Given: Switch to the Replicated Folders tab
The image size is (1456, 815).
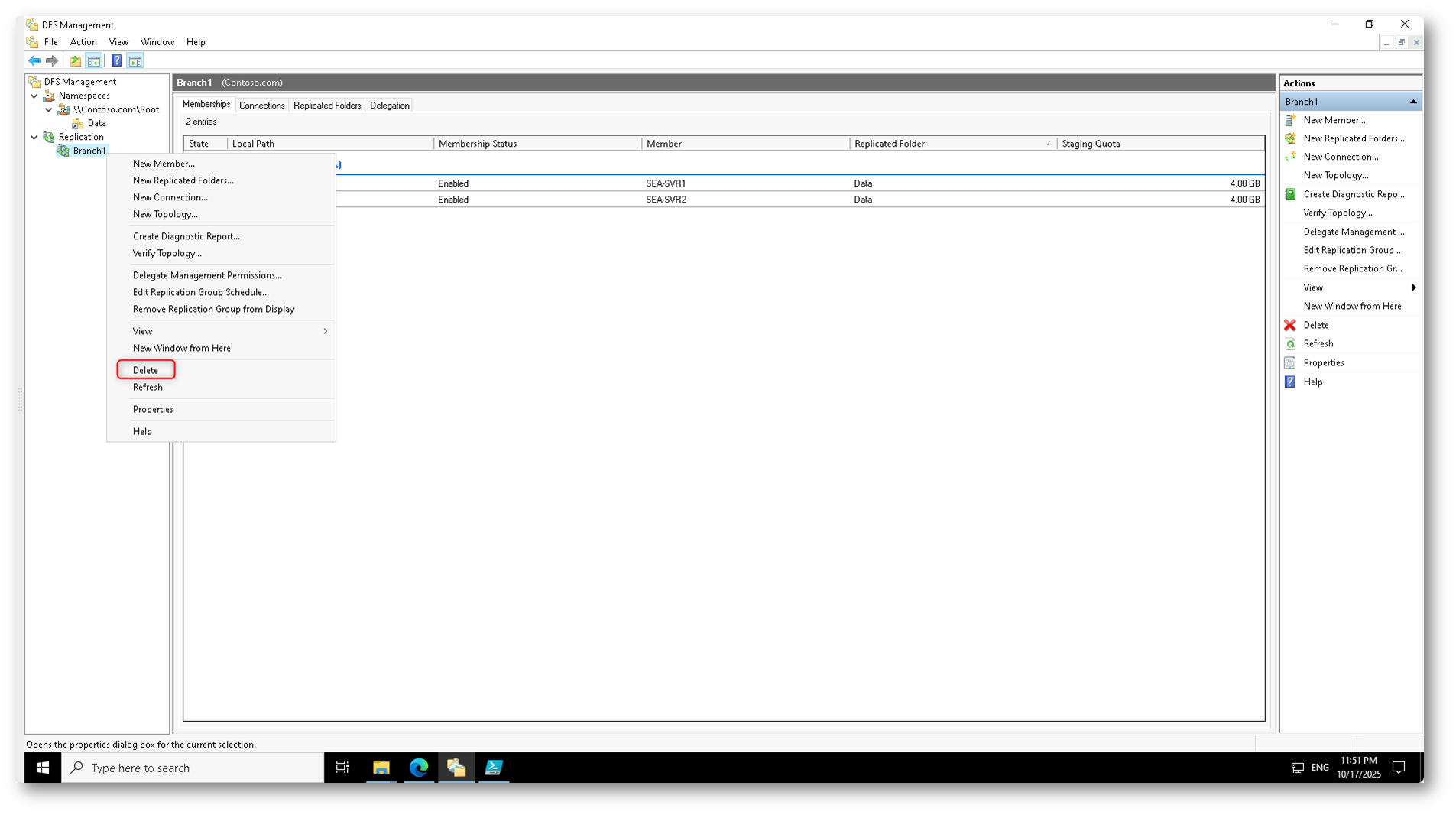Looking at the screenshot, I should pyautogui.click(x=327, y=106).
